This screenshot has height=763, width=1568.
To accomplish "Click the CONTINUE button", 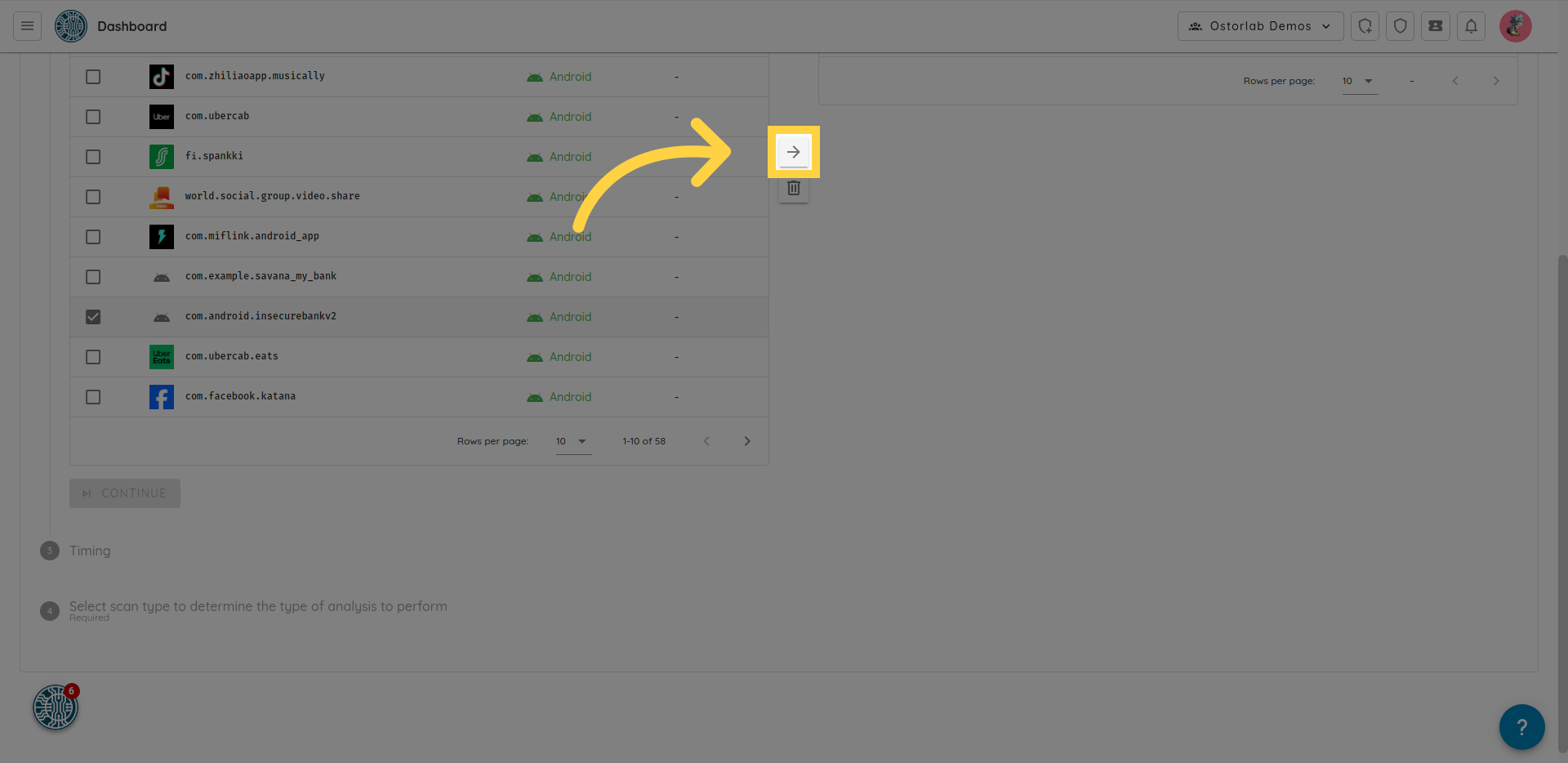I will pyautogui.click(x=125, y=493).
